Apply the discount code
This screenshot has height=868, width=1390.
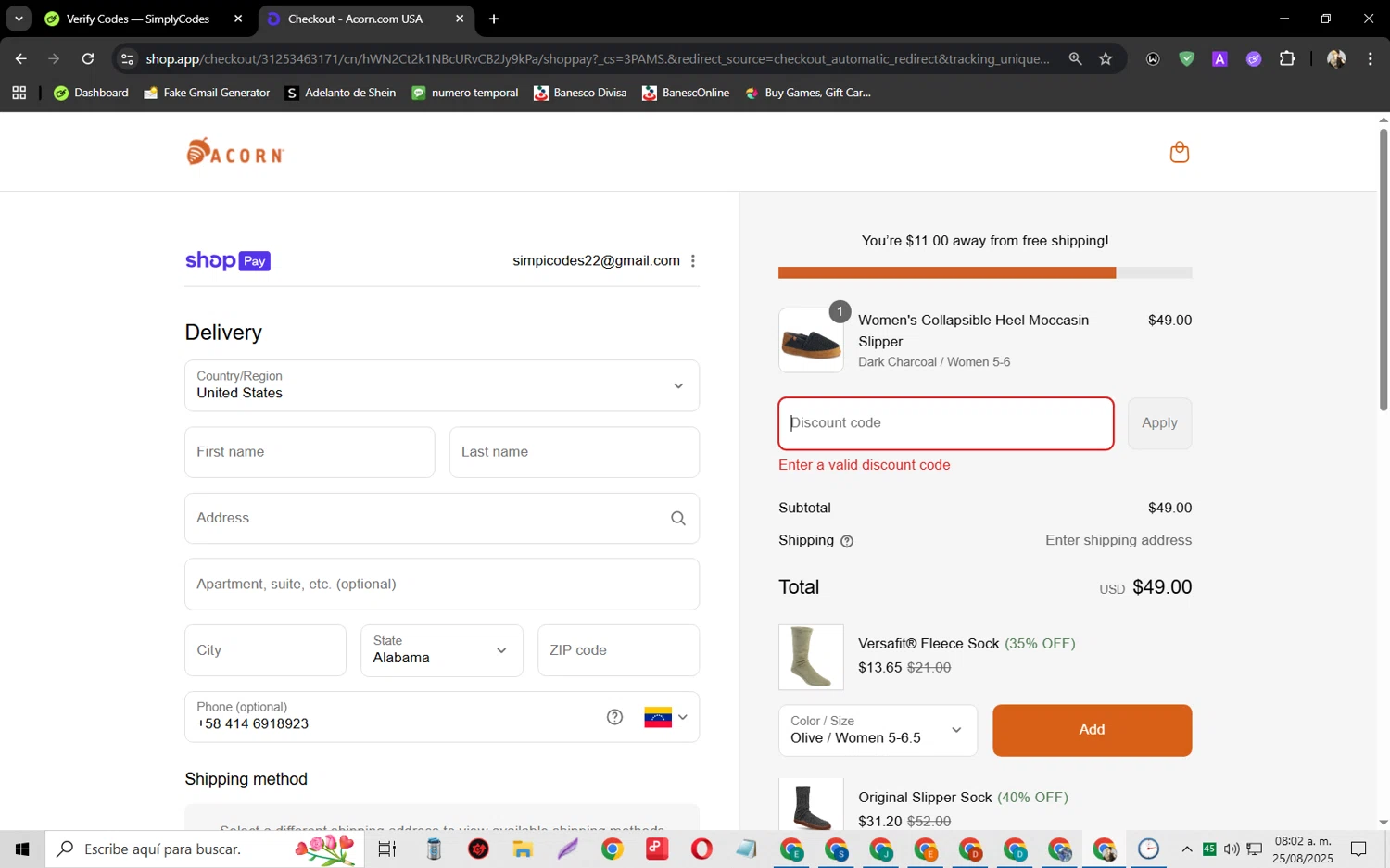[x=1159, y=423]
